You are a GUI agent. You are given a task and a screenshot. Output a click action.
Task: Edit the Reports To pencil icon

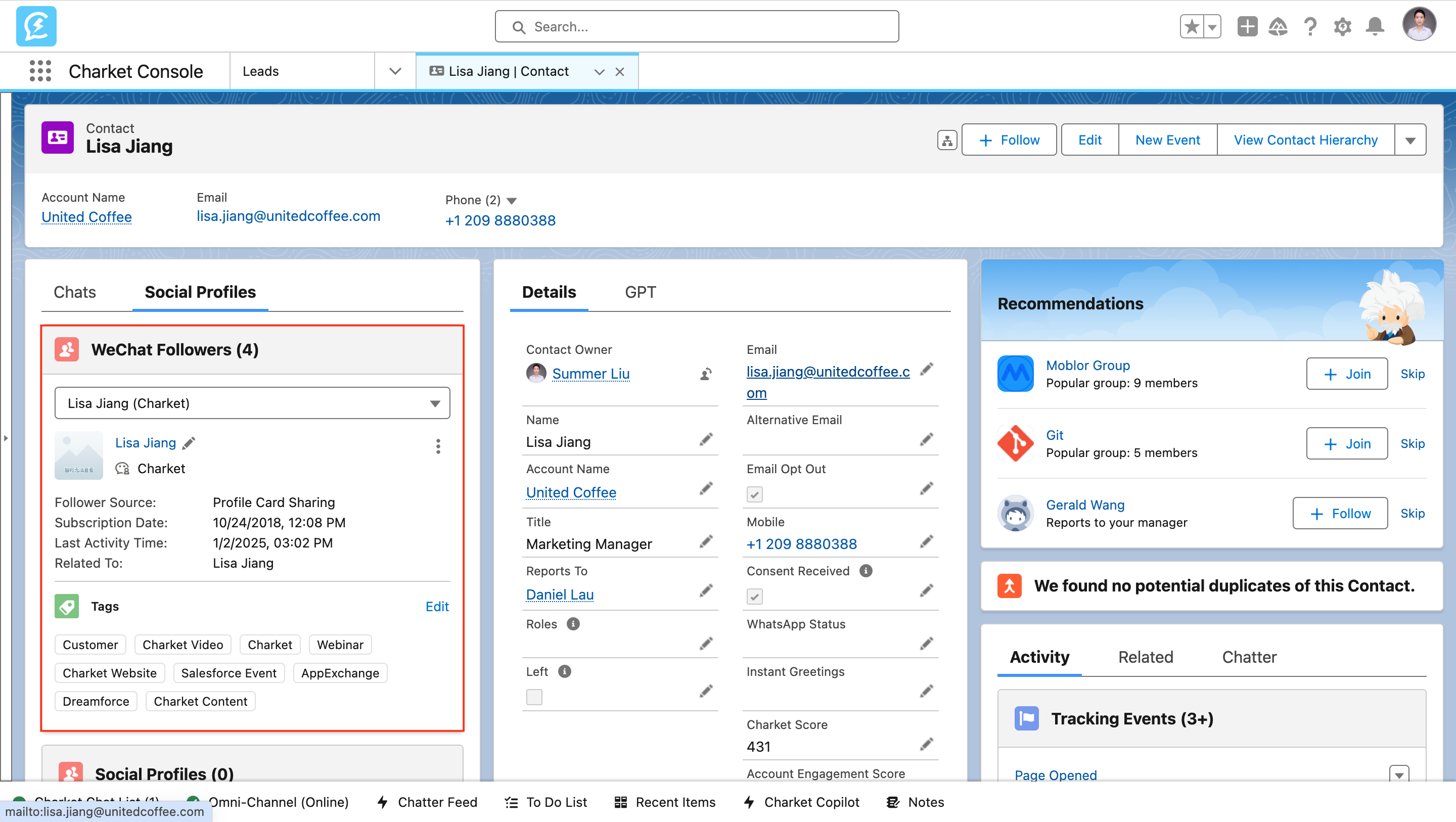(x=706, y=591)
